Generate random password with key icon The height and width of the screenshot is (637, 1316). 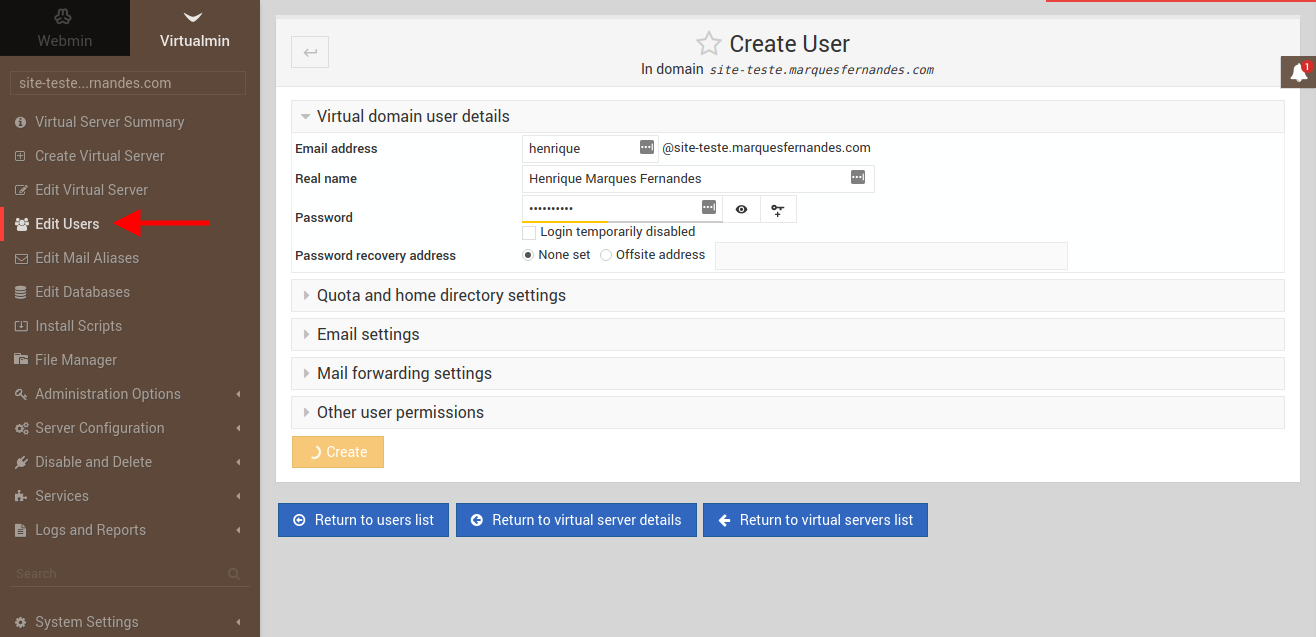pyautogui.click(x=778, y=209)
